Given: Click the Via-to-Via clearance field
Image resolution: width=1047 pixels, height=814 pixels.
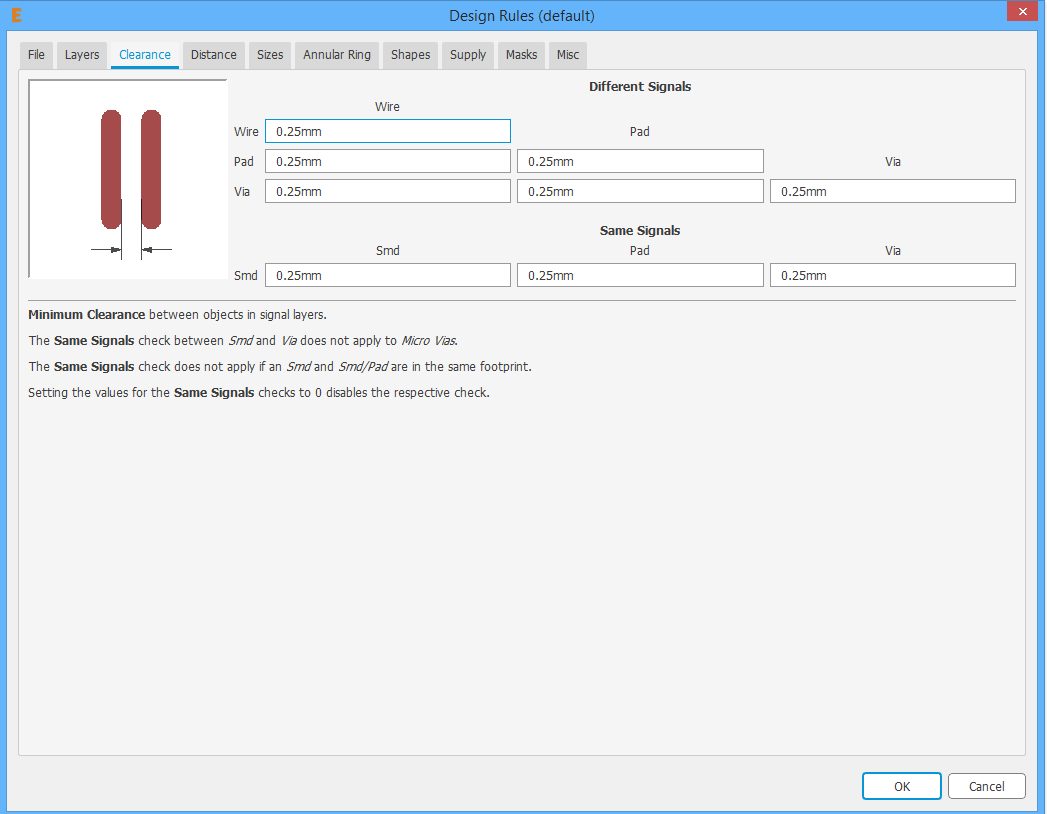Looking at the screenshot, I should [893, 191].
